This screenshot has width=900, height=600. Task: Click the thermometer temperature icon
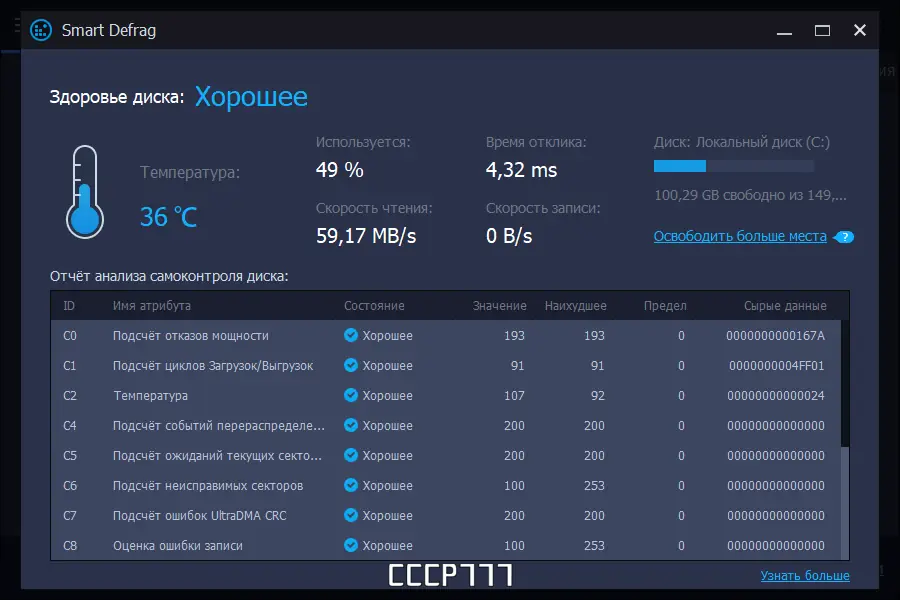pyautogui.click(x=85, y=190)
